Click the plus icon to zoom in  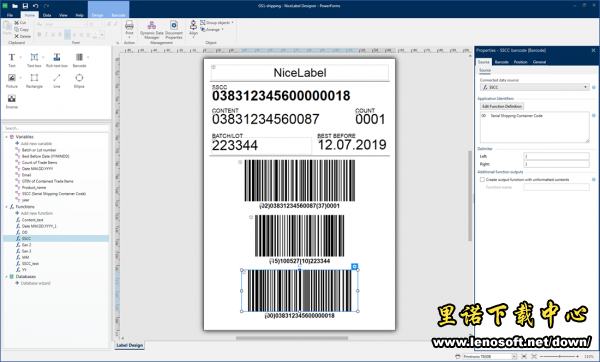point(577,357)
